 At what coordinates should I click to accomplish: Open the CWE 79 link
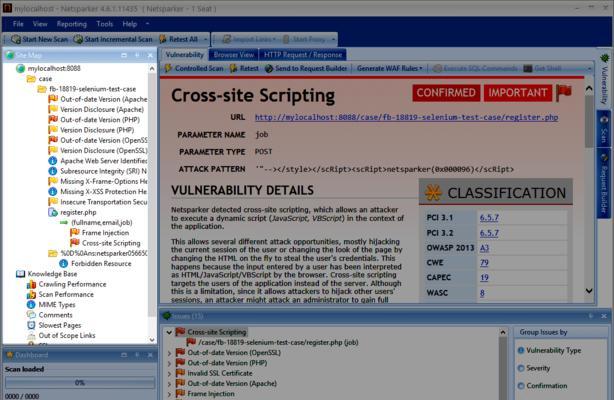(x=484, y=263)
